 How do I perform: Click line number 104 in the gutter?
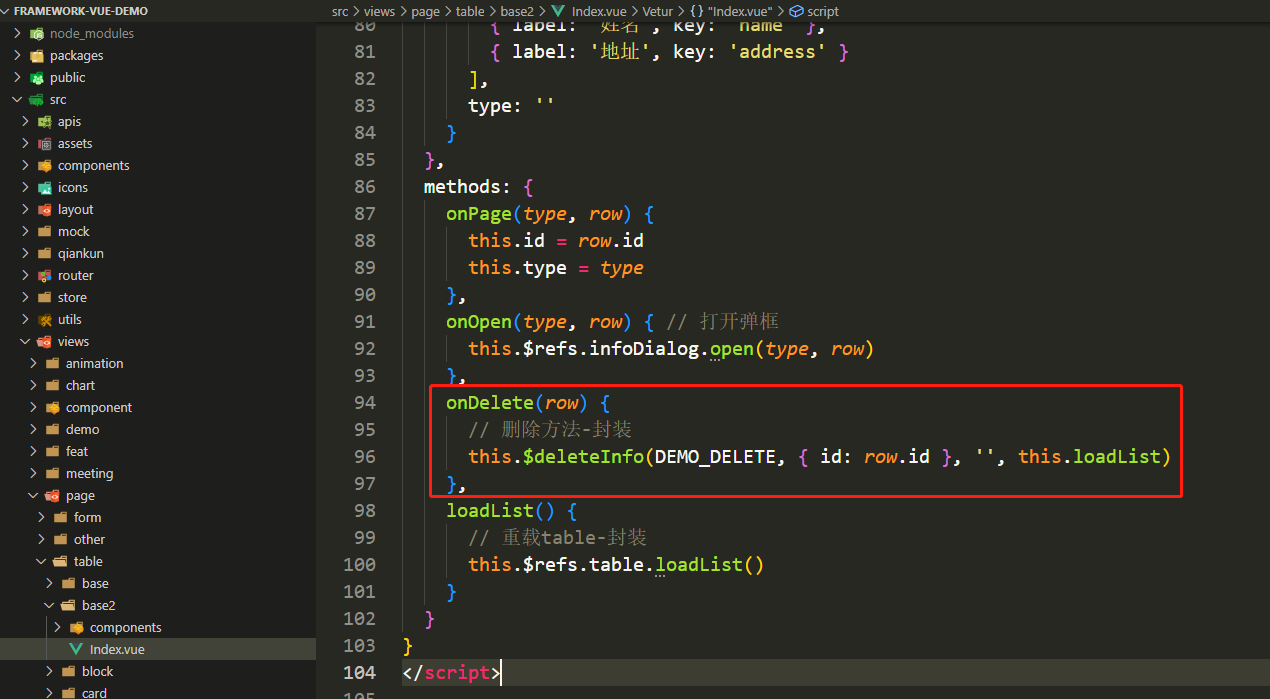[359, 672]
